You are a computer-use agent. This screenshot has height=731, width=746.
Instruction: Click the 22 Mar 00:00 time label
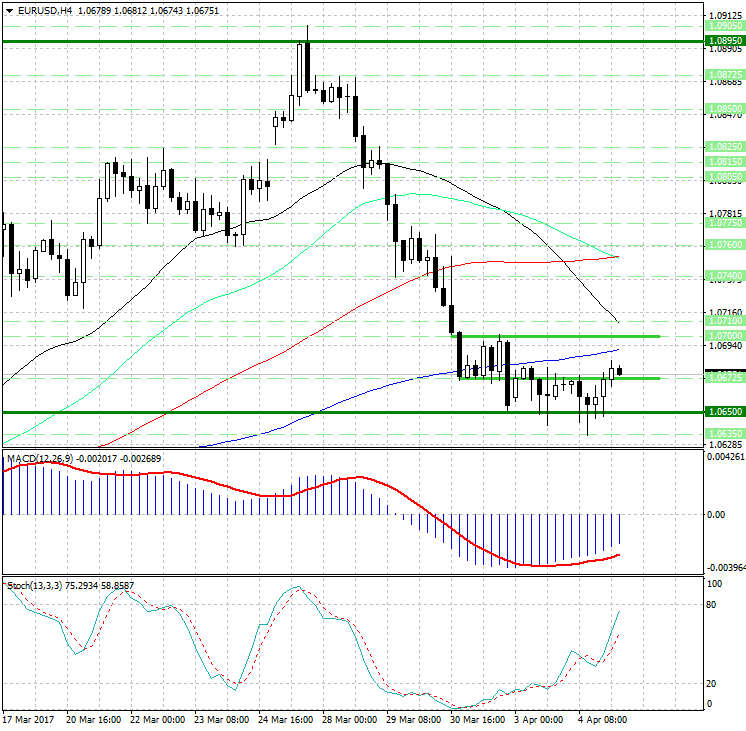[157, 720]
